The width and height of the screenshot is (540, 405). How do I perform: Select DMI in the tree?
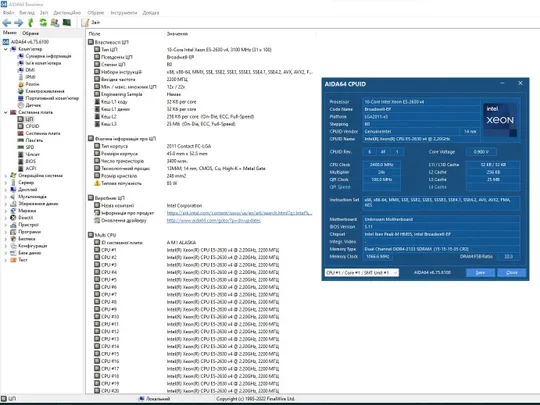point(30,70)
